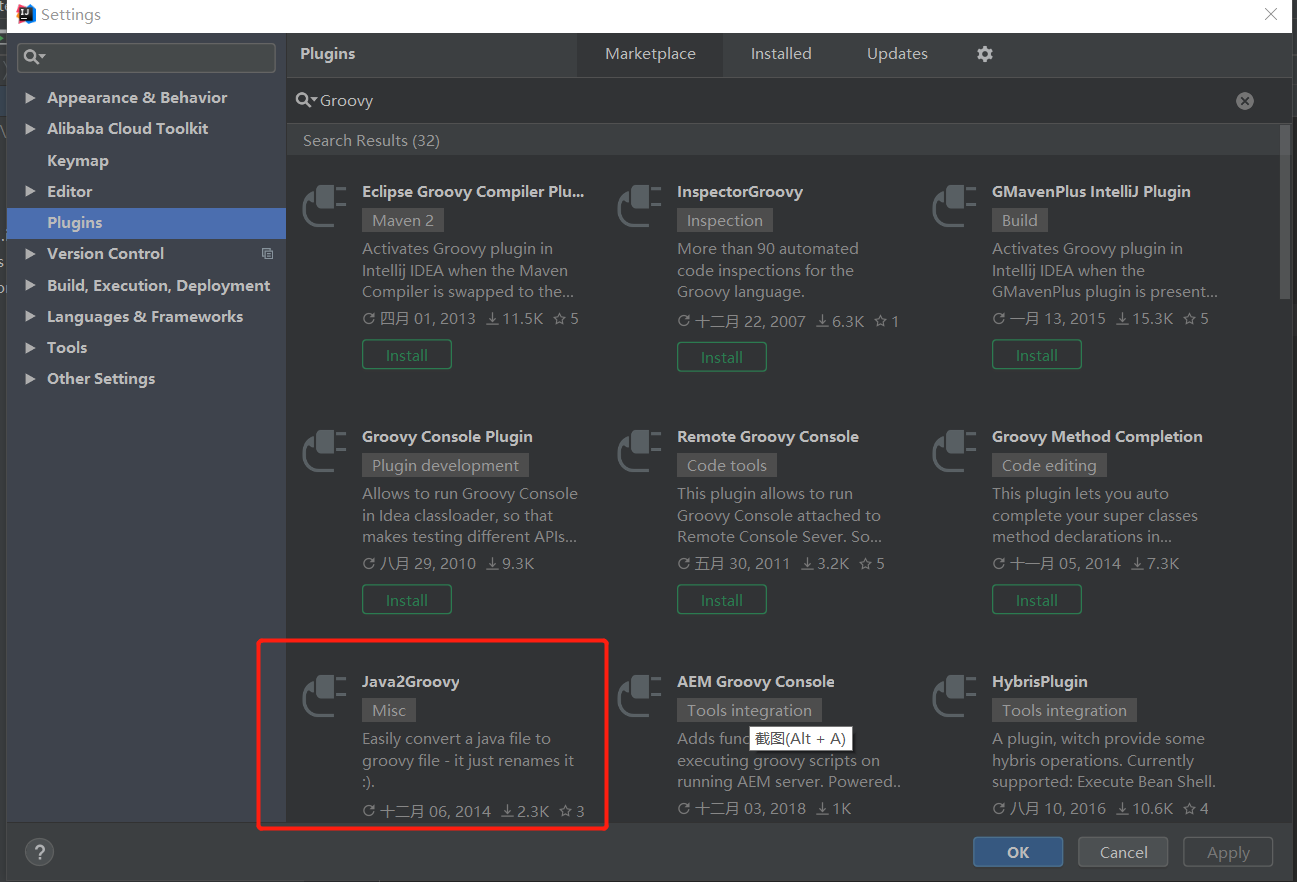
Task: Click the HybrisPlugin plugin icon
Action: [x=954, y=697]
